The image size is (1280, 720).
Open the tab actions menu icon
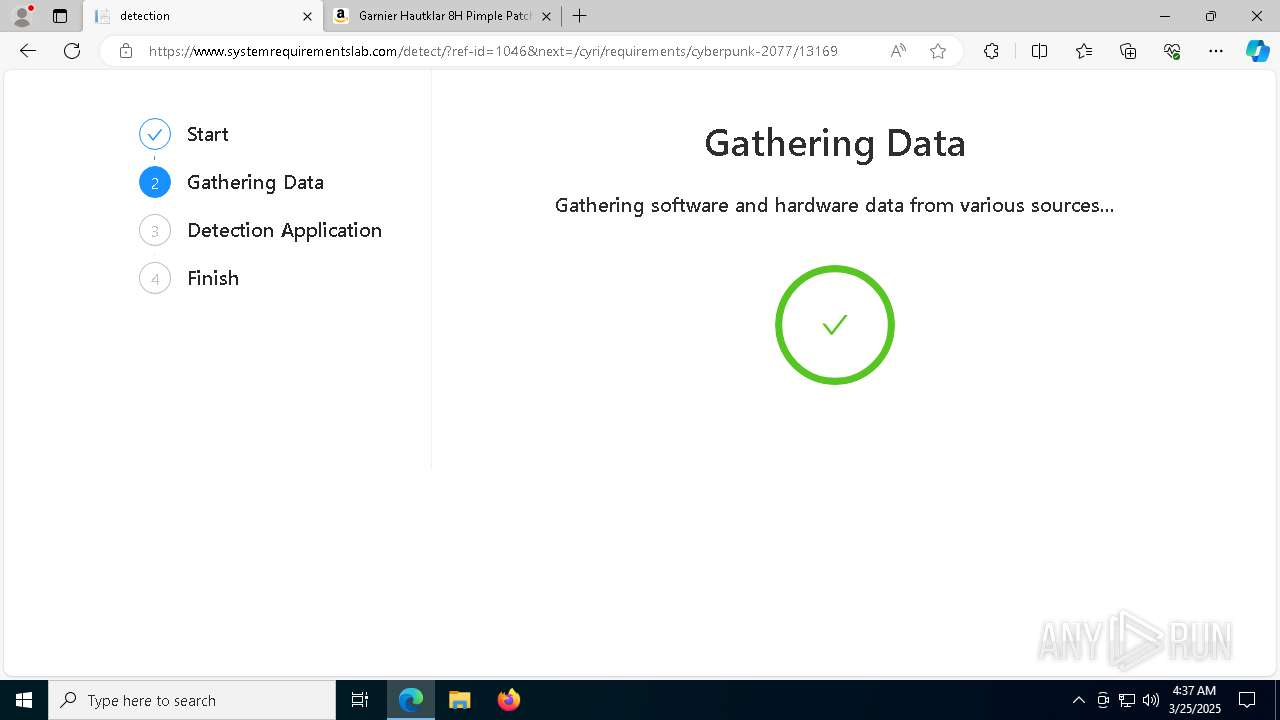click(60, 16)
